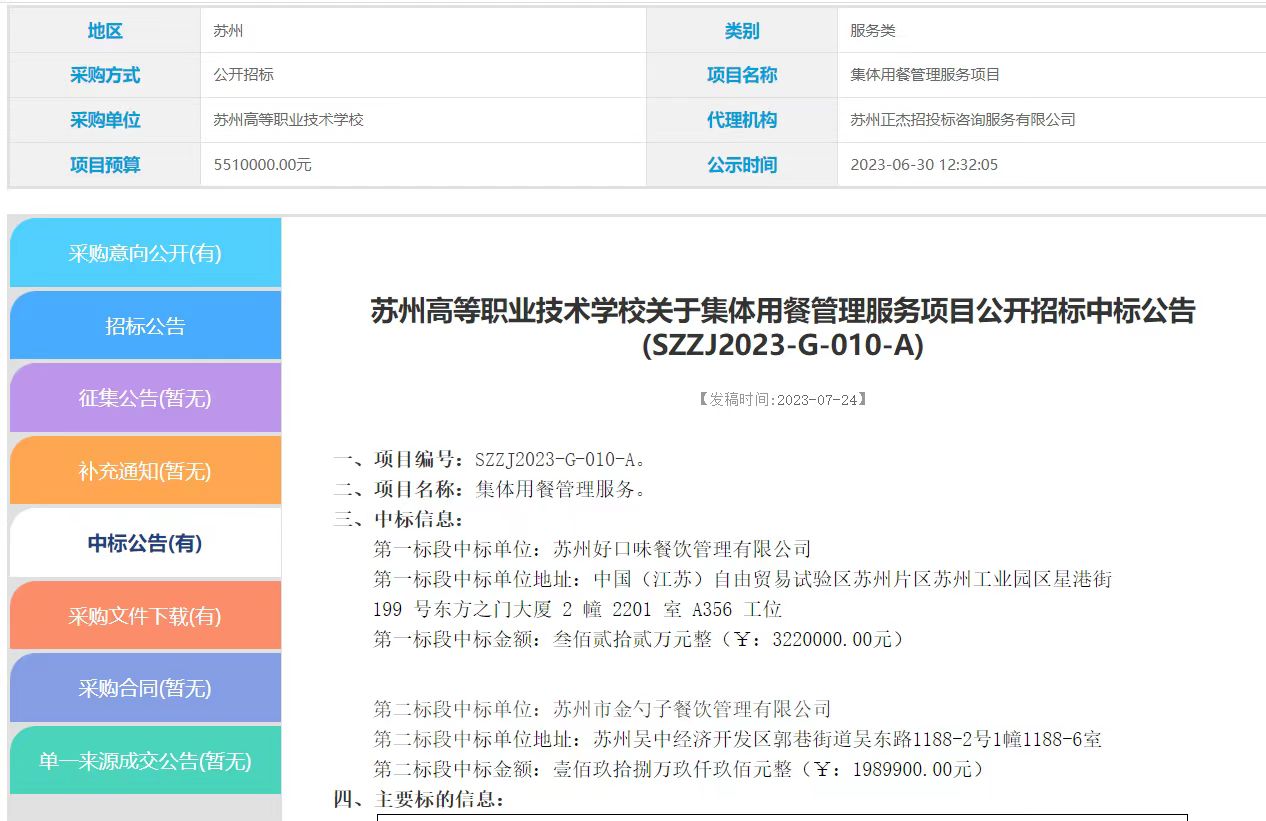This screenshot has height=821, width=1266.
Task: Select the 中标公告(有) tab
Action: [x=145, y=543]
